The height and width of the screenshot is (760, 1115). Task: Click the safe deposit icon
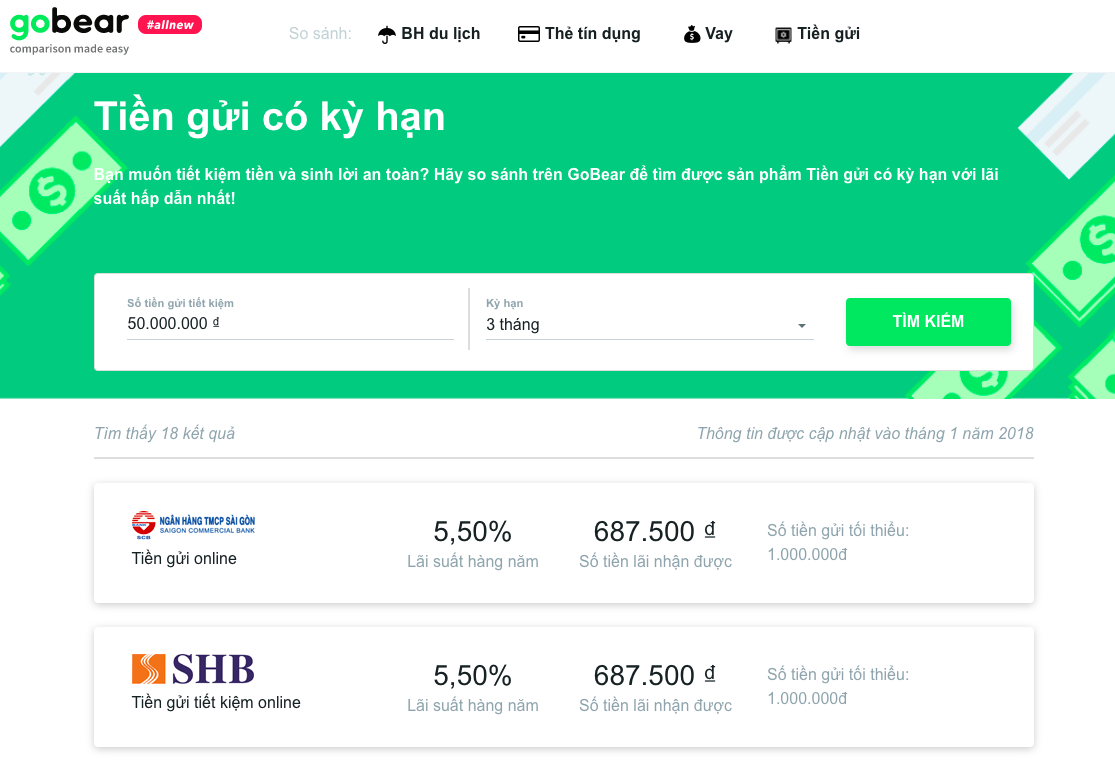tap(783, 35)
